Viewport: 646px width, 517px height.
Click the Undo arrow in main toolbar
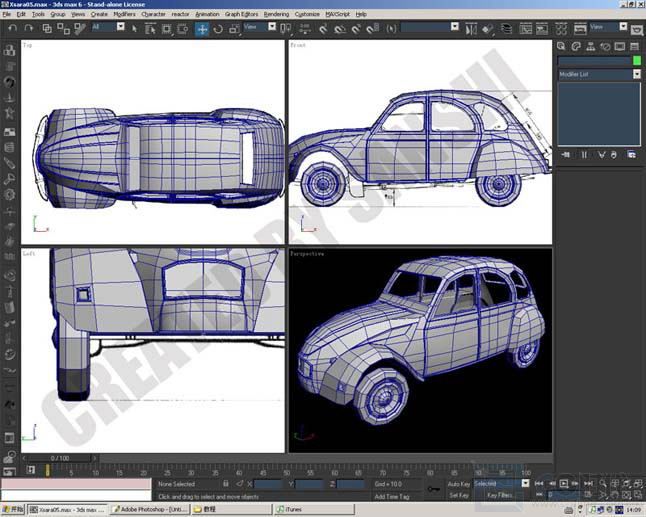[x=13, y=28]
